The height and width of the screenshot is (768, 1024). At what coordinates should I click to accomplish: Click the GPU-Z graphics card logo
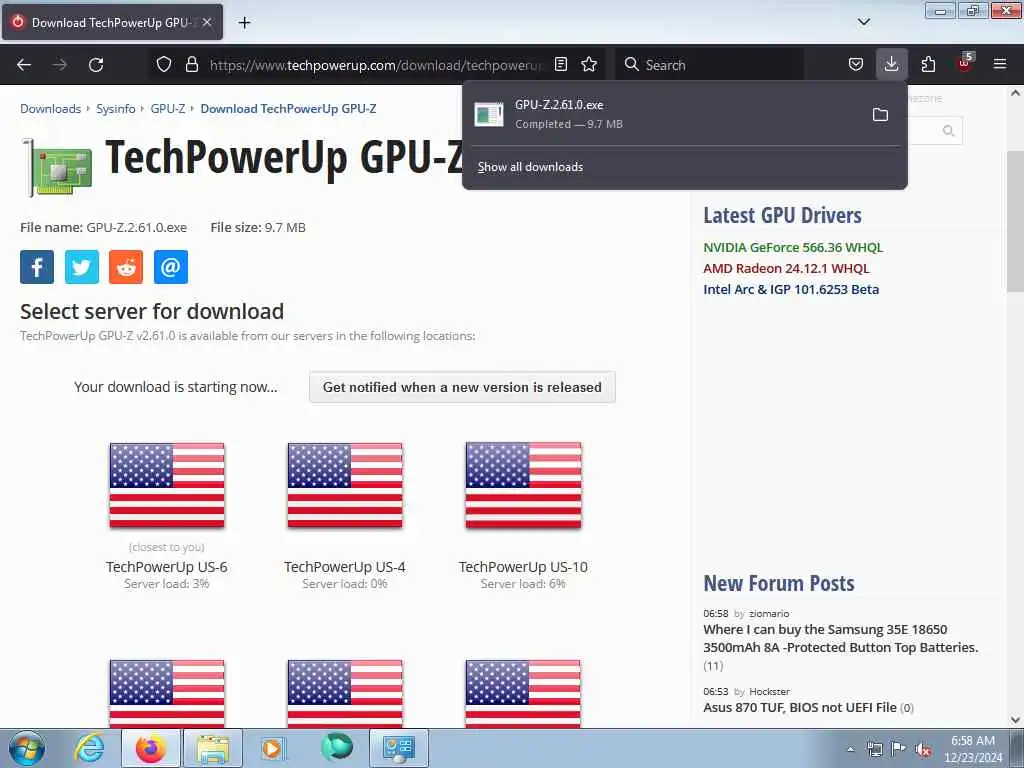(x=57, y=167)
